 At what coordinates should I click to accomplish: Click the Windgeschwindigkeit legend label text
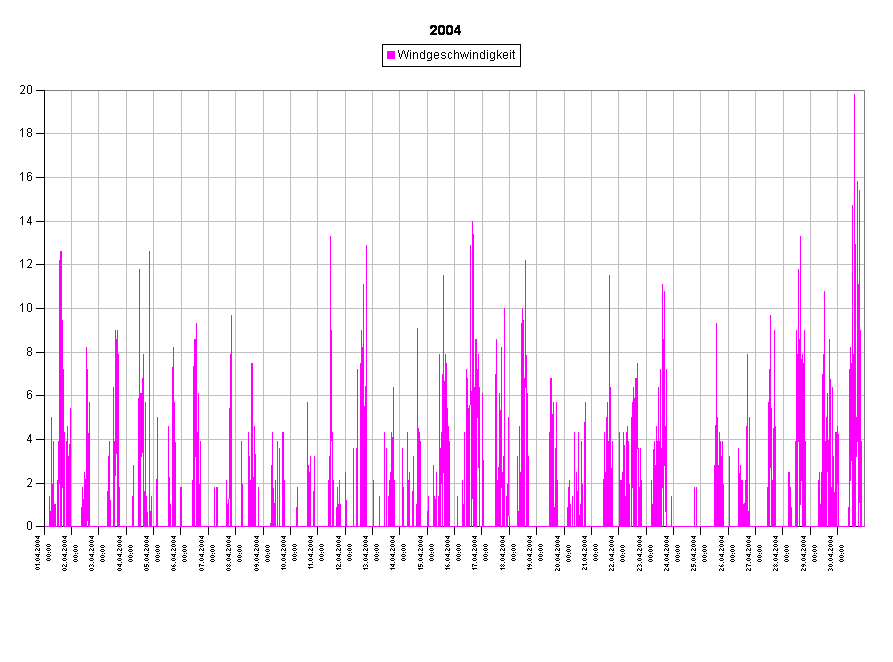pyautogui.click(x=456, y=56)
